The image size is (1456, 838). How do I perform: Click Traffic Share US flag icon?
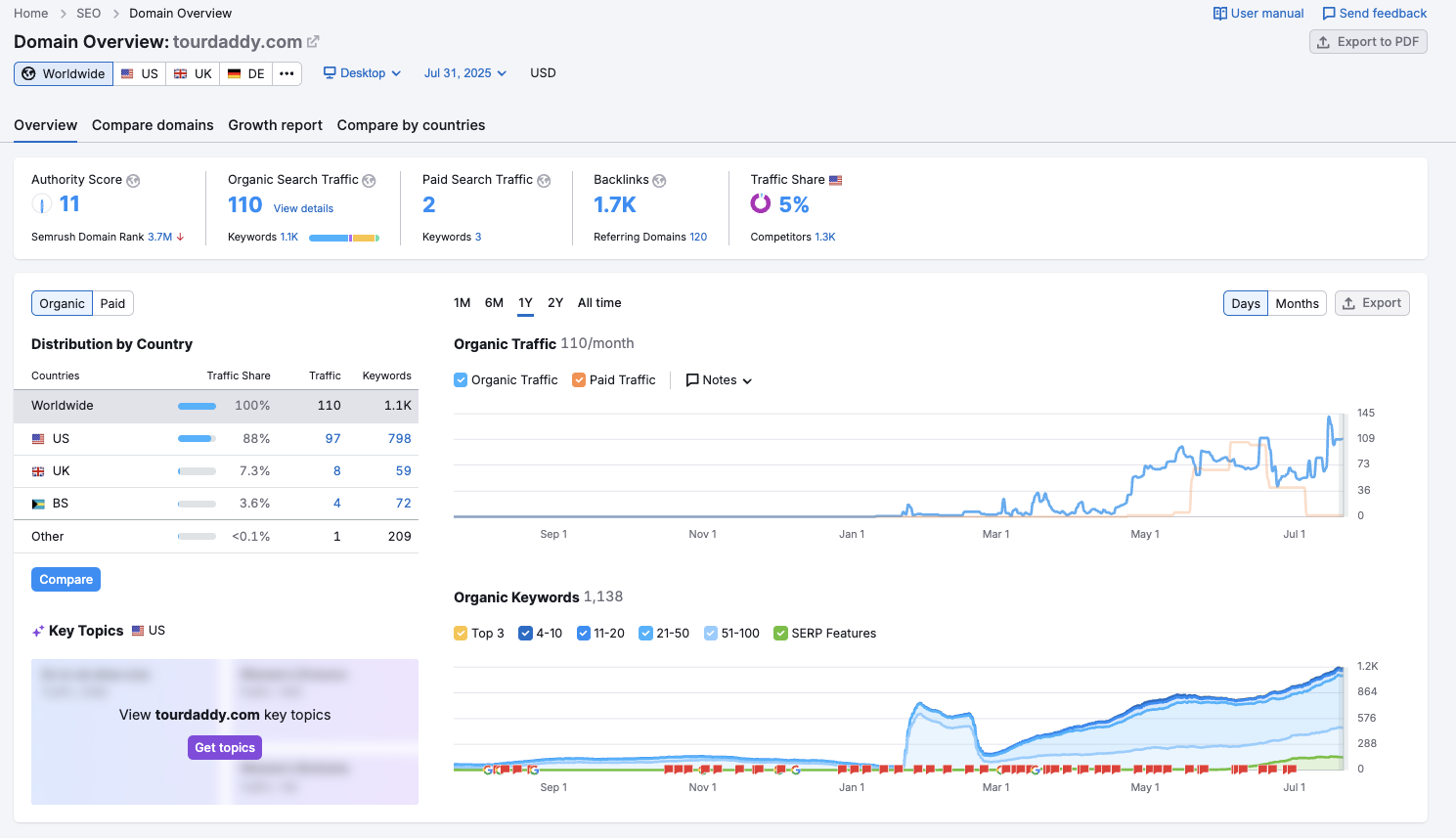(x=835, y=180)
